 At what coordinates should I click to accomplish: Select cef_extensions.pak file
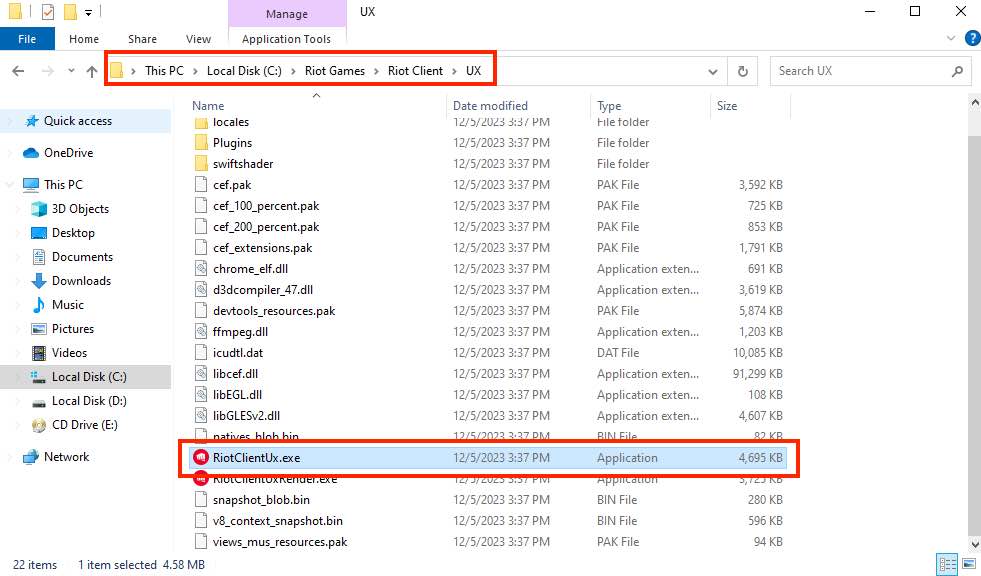point(262,248)
